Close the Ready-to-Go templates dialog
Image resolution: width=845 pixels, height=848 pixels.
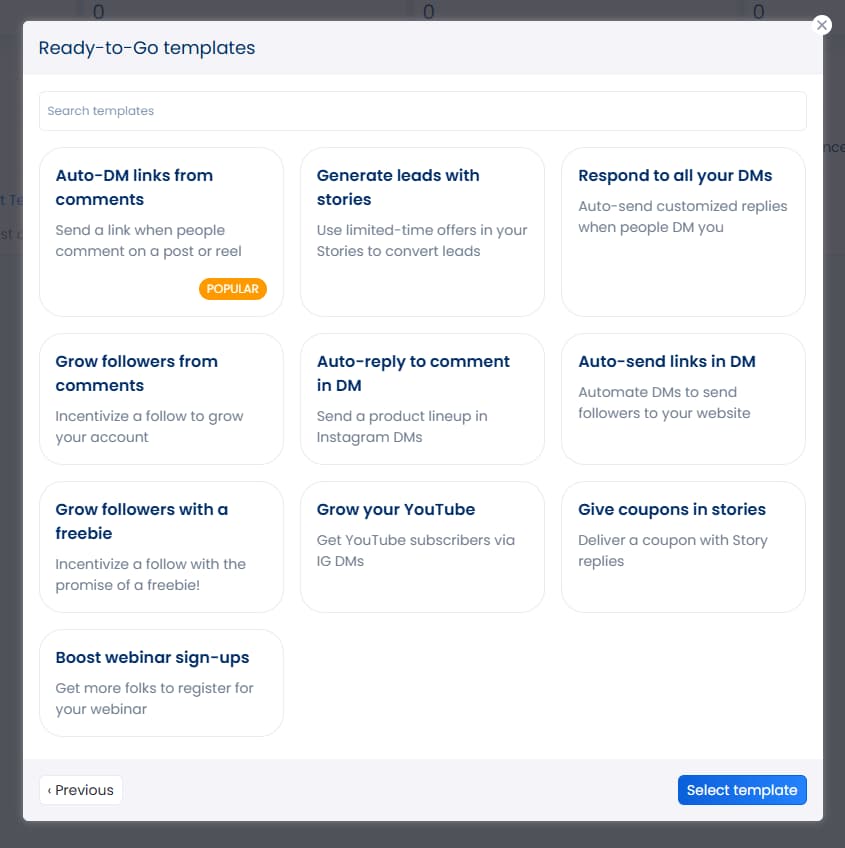[821, 25]
